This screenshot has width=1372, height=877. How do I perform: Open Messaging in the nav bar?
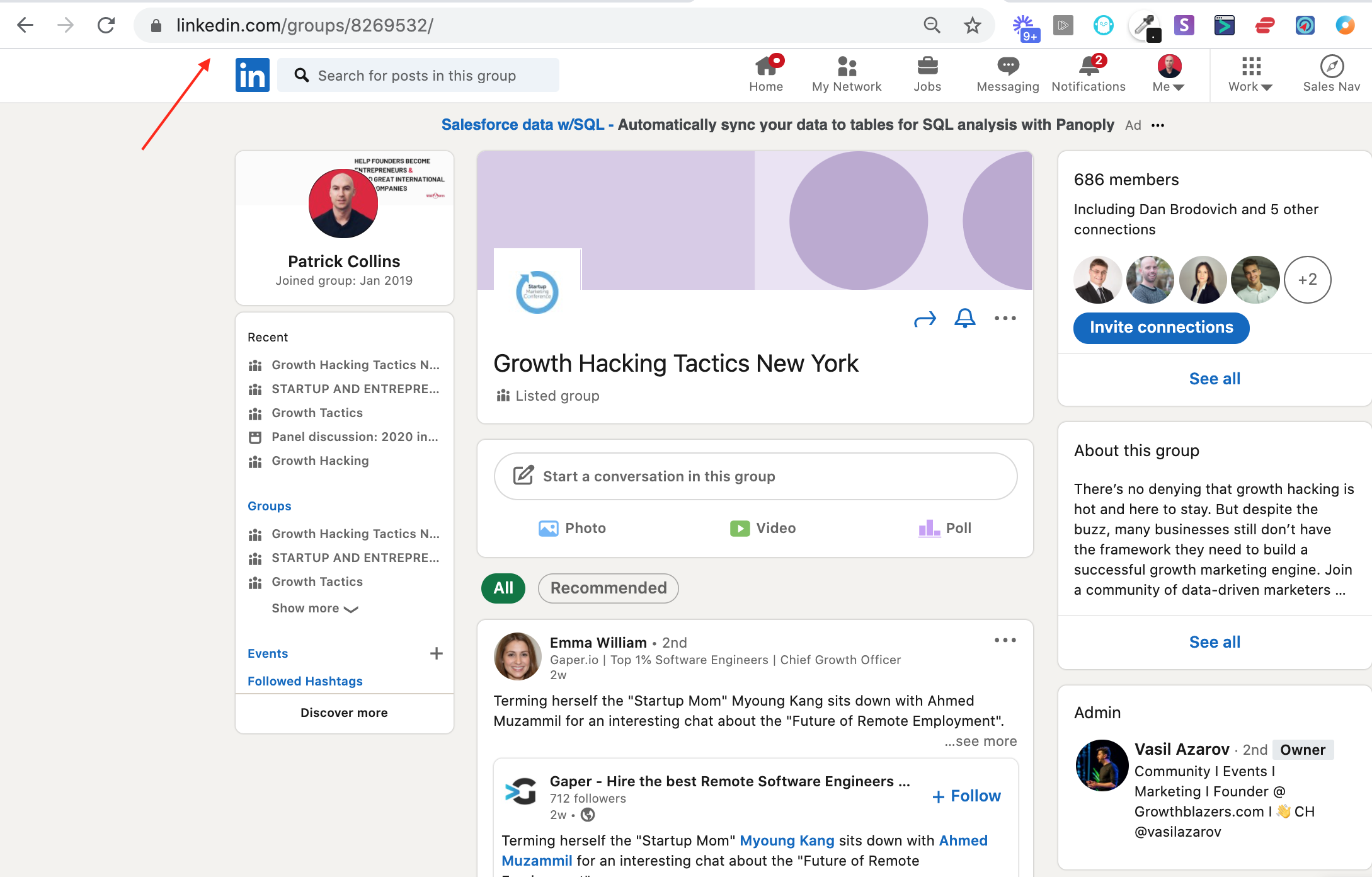(x=1008, y=74)
